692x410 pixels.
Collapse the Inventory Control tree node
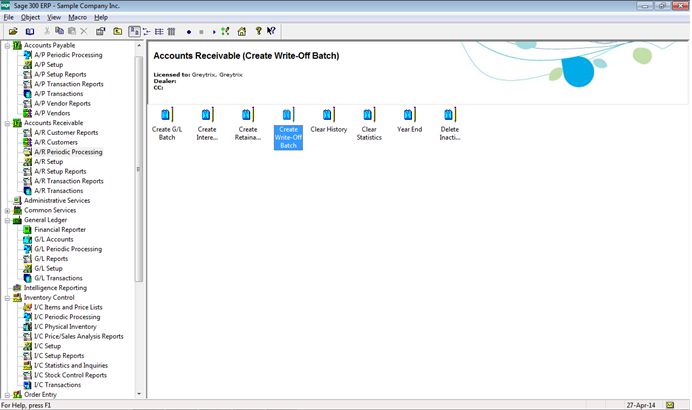(7, 298)
